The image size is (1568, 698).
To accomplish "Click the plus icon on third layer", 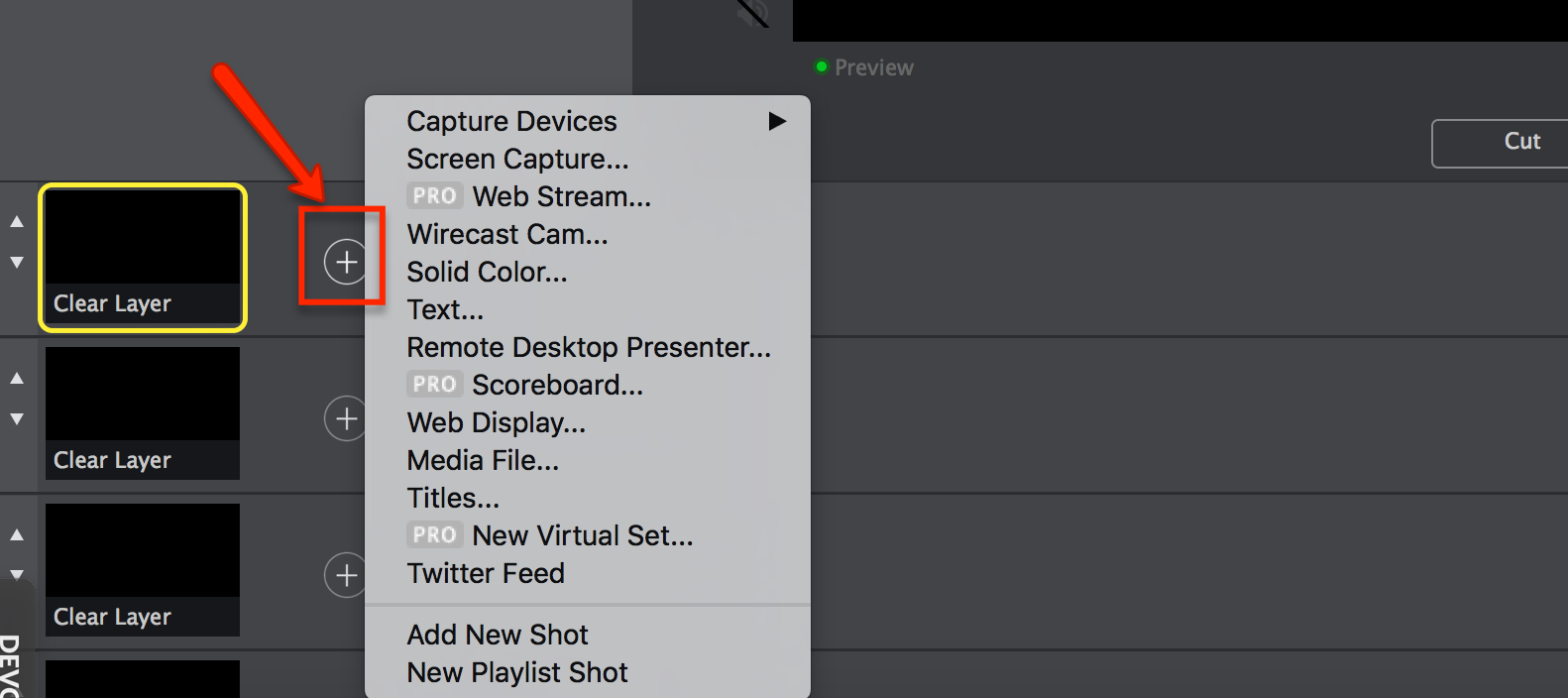I will (345, 575).
